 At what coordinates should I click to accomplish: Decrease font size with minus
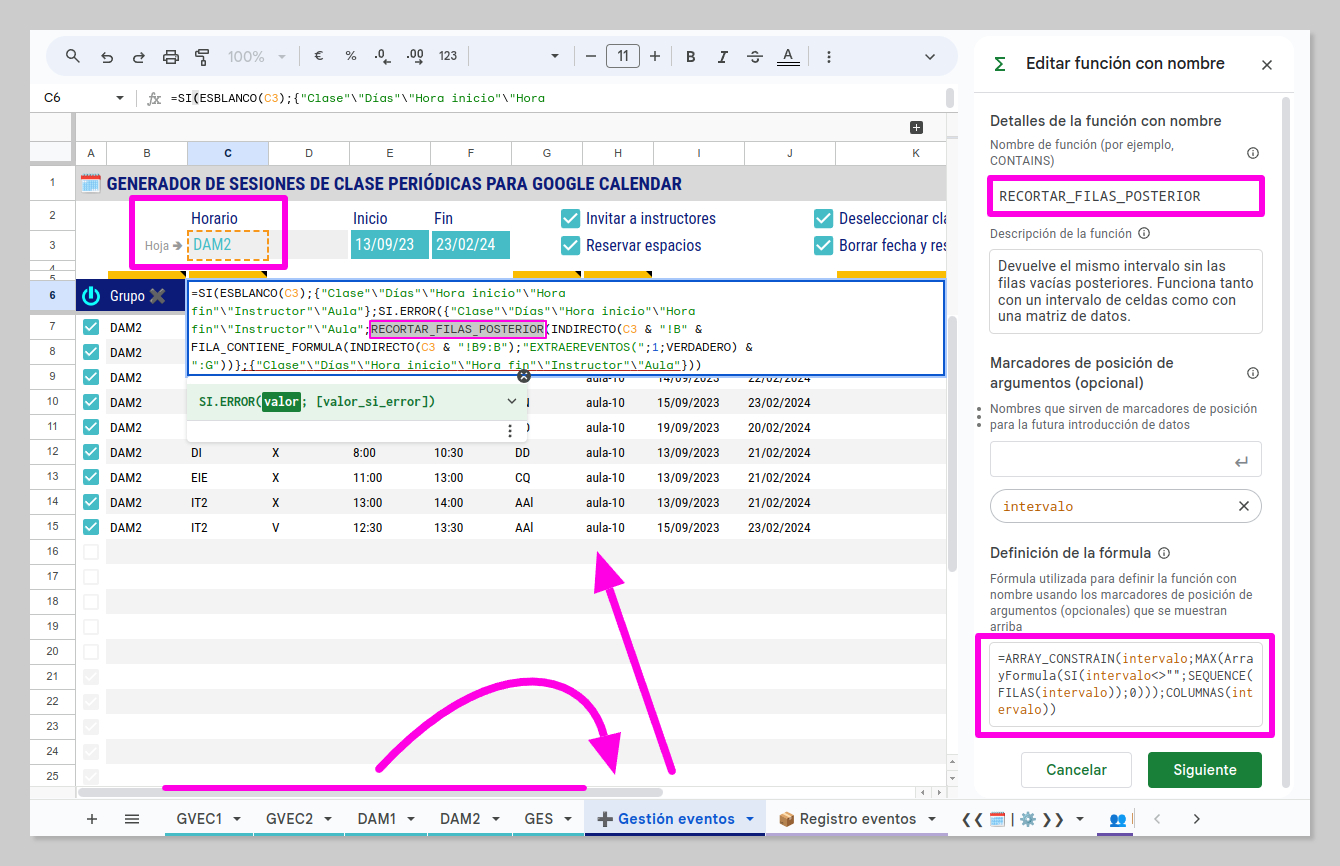(590, 56)
